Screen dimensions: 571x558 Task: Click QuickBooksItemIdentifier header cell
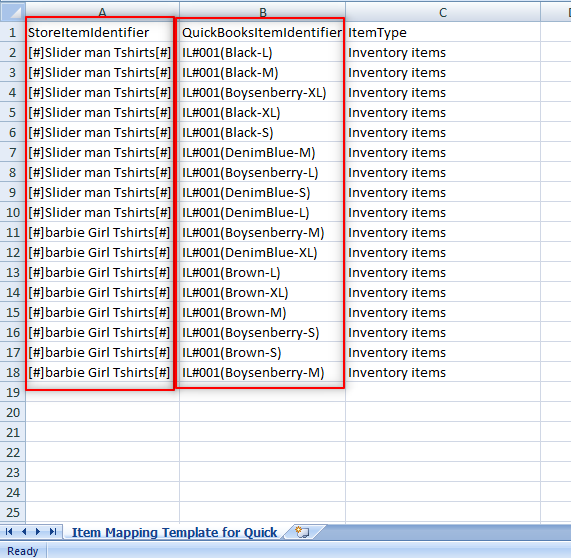click(x=263, y=32)
